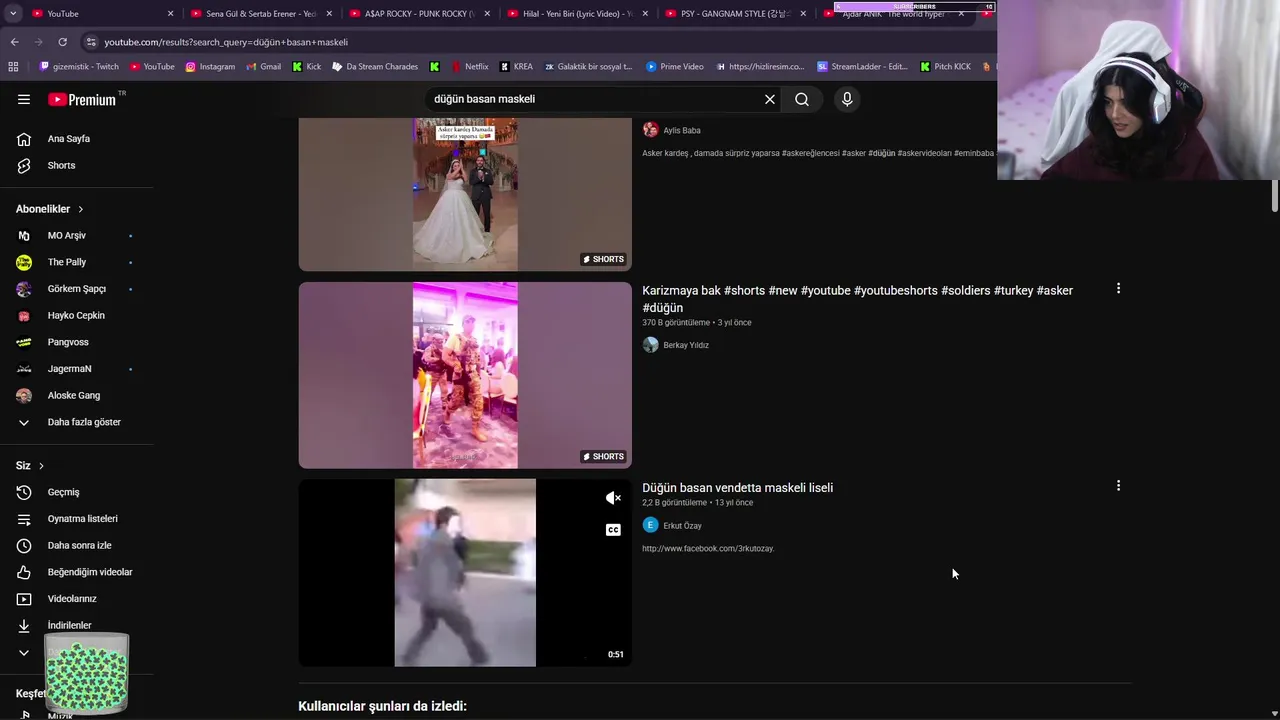
Task: Expand the Abonelikler section chevron
Action: pos(80,209)
